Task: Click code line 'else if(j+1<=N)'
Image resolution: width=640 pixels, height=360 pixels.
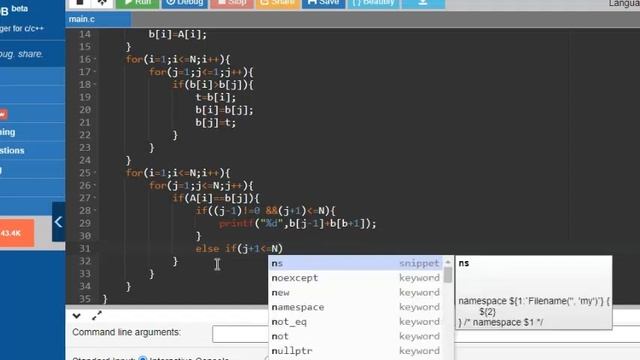Action: (239, 249)
